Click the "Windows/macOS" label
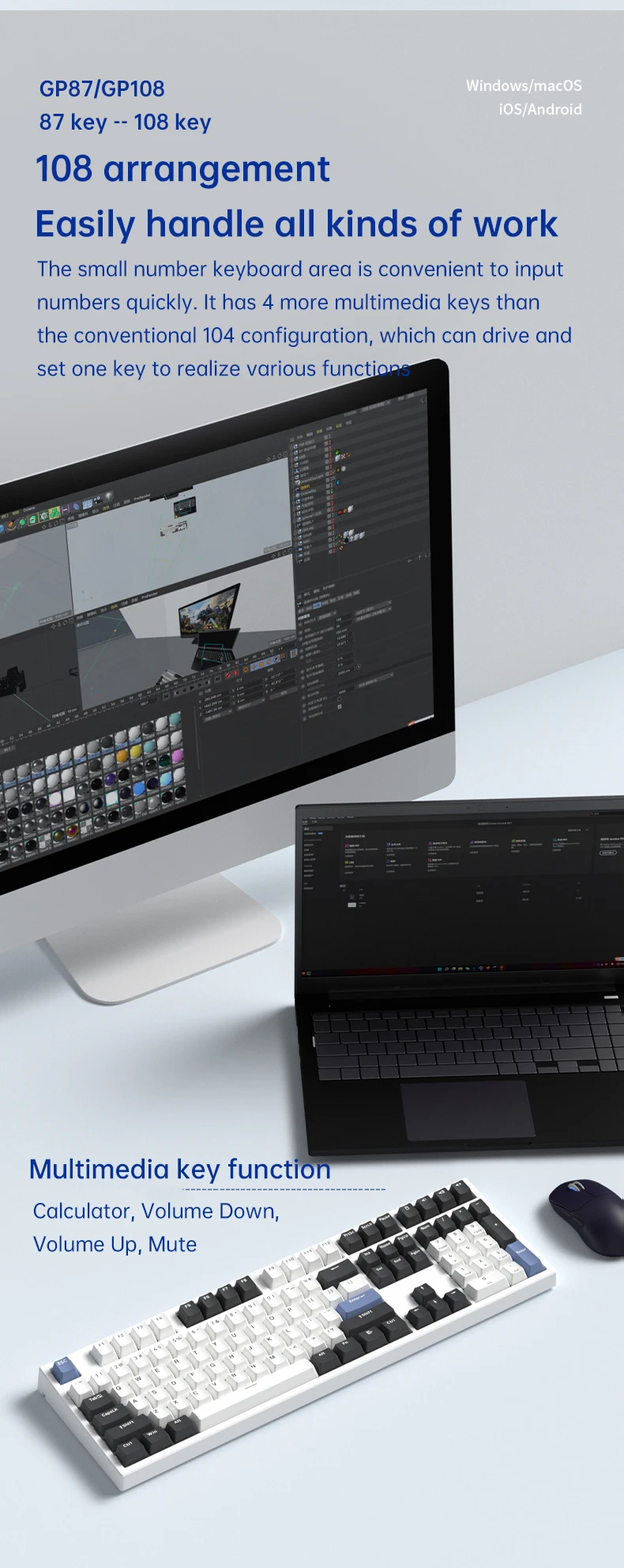 click(x=524, y=85)
